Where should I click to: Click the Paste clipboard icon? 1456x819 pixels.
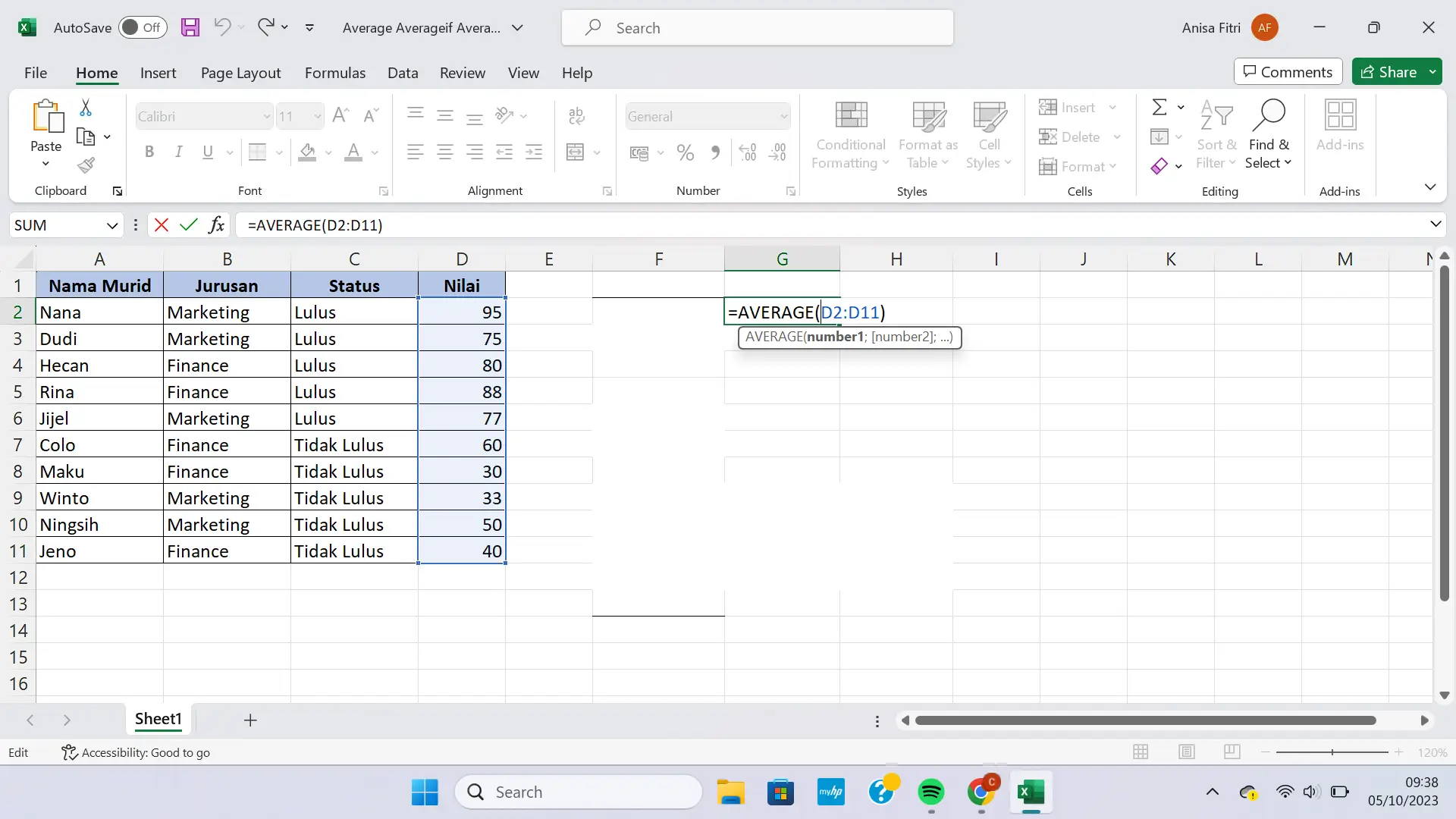pos(46,117)
